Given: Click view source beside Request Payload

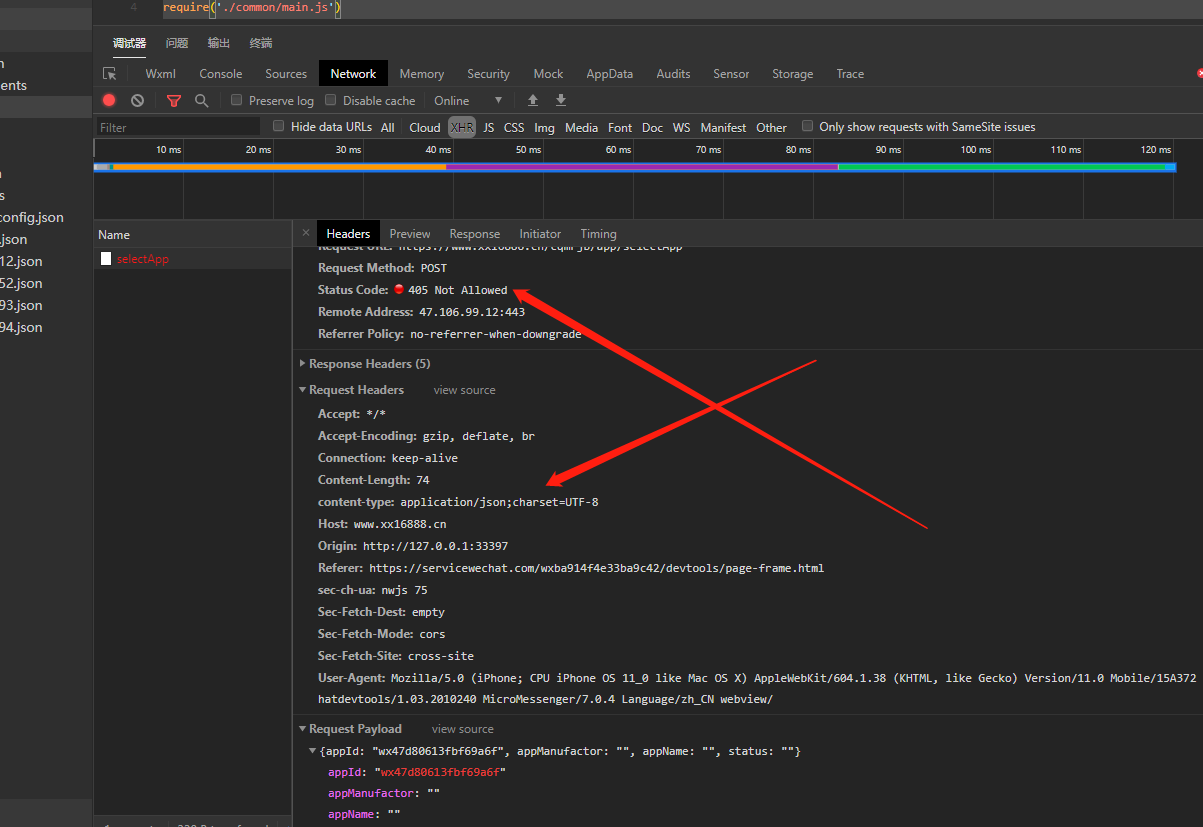Looking at the screenshot, I should (x=463, y=729).
